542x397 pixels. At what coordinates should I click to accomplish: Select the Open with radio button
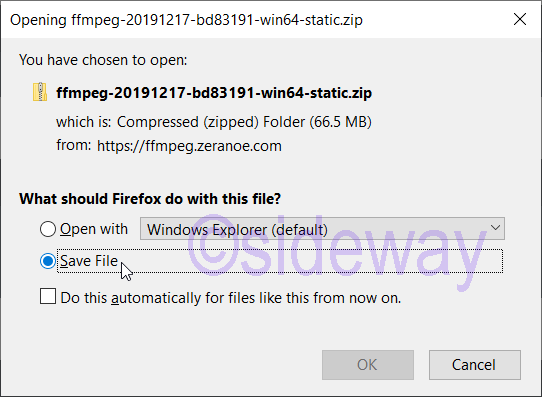click(48, 229)
